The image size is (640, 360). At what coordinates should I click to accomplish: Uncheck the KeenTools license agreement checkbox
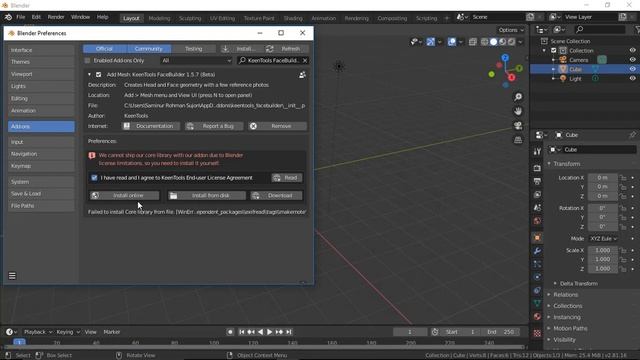pos(94,178)
